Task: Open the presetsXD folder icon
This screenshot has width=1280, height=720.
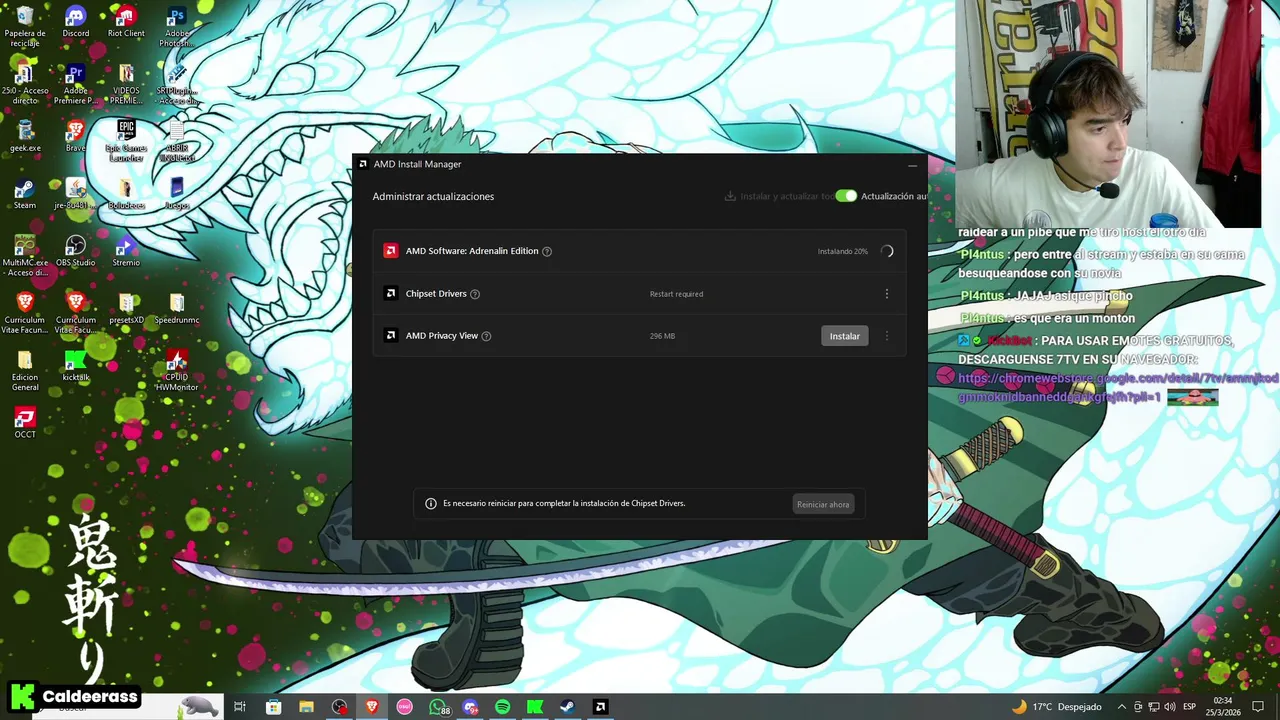Action: click(126, 308)
